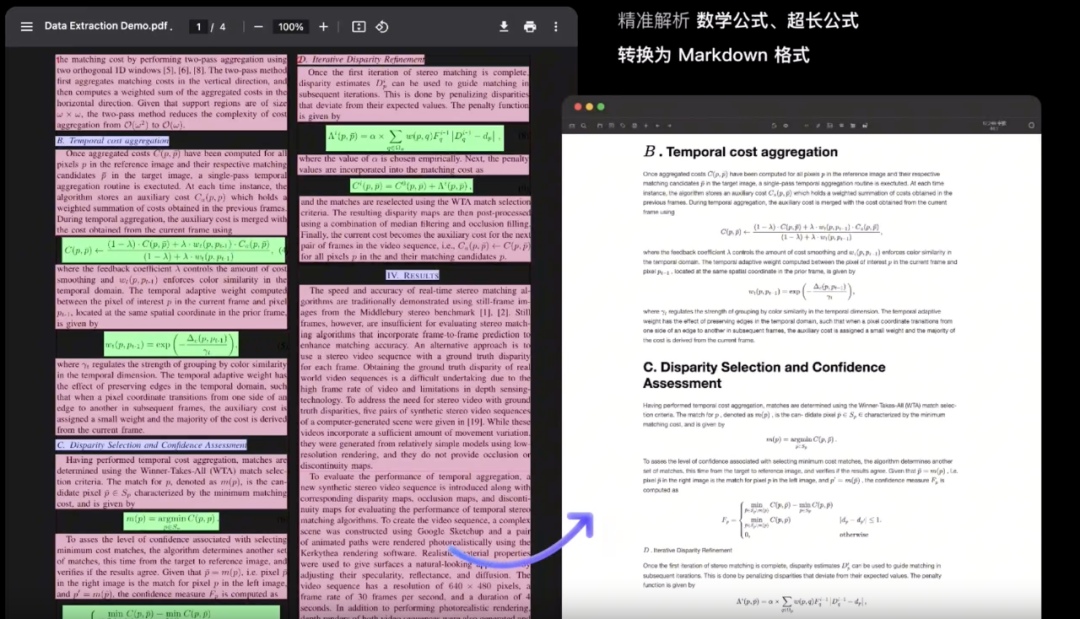
Task: Expand the page navigation showing 1 / 4
Action: 208,26
